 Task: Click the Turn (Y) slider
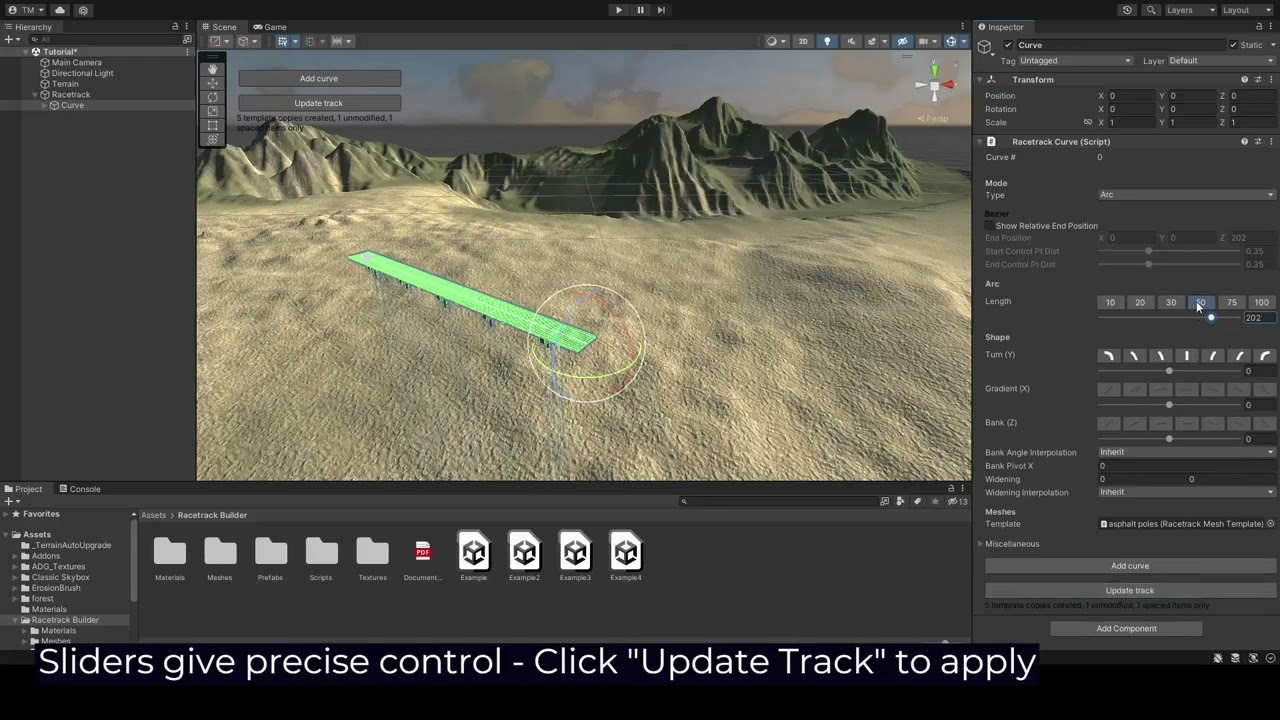(1169, 371)
